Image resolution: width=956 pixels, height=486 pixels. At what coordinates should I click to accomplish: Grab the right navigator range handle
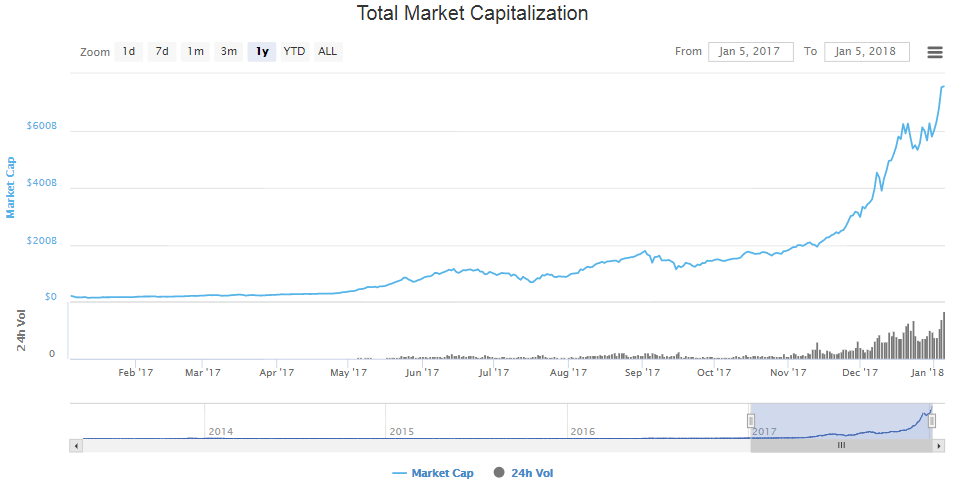932,421
